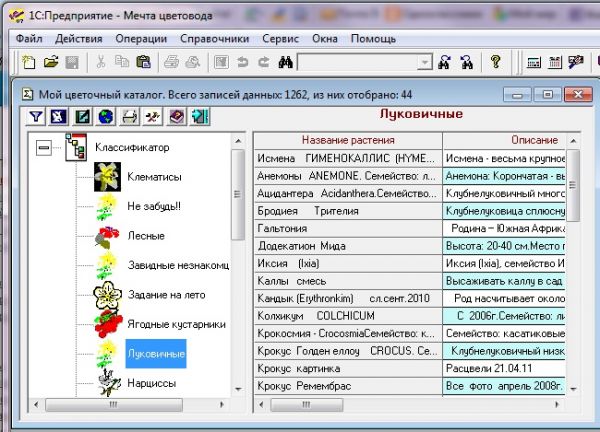
Task: Click the Описание column header
Action: pos(534,140)
